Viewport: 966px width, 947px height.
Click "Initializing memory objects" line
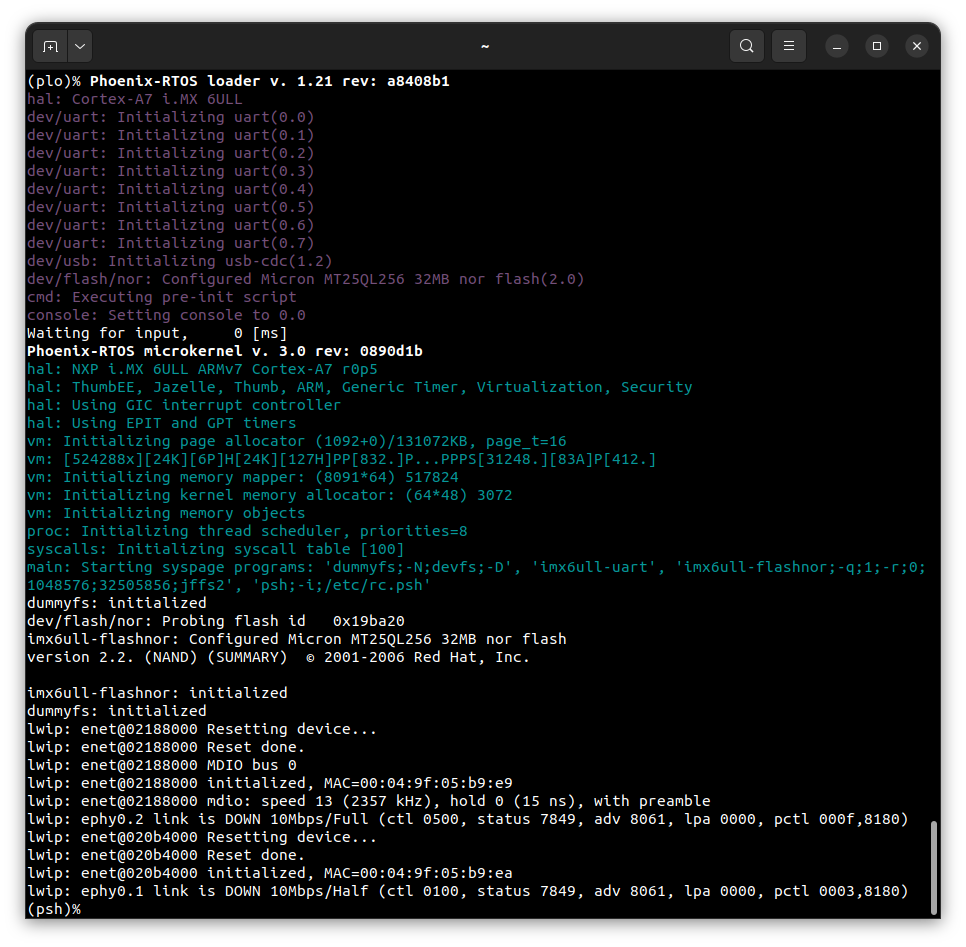(166, 513)
